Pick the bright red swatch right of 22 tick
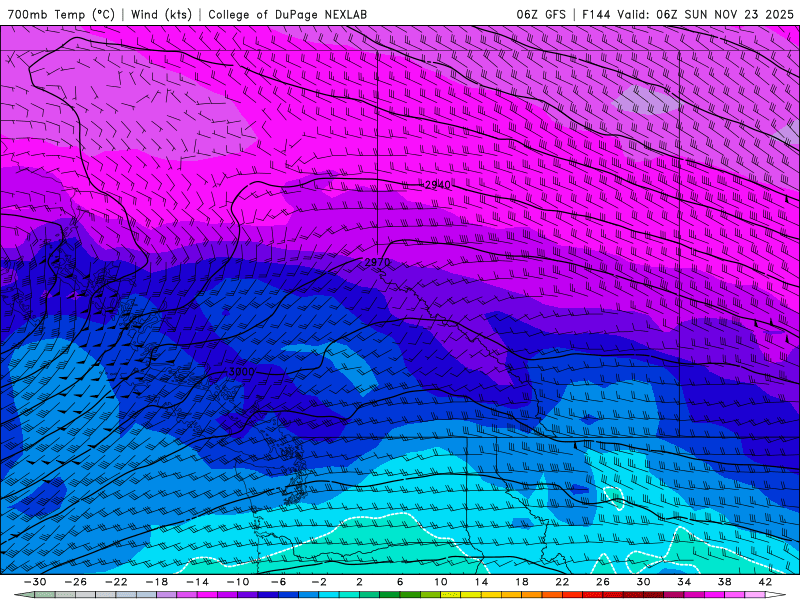800x600 pixels. (x=572, y=594)
